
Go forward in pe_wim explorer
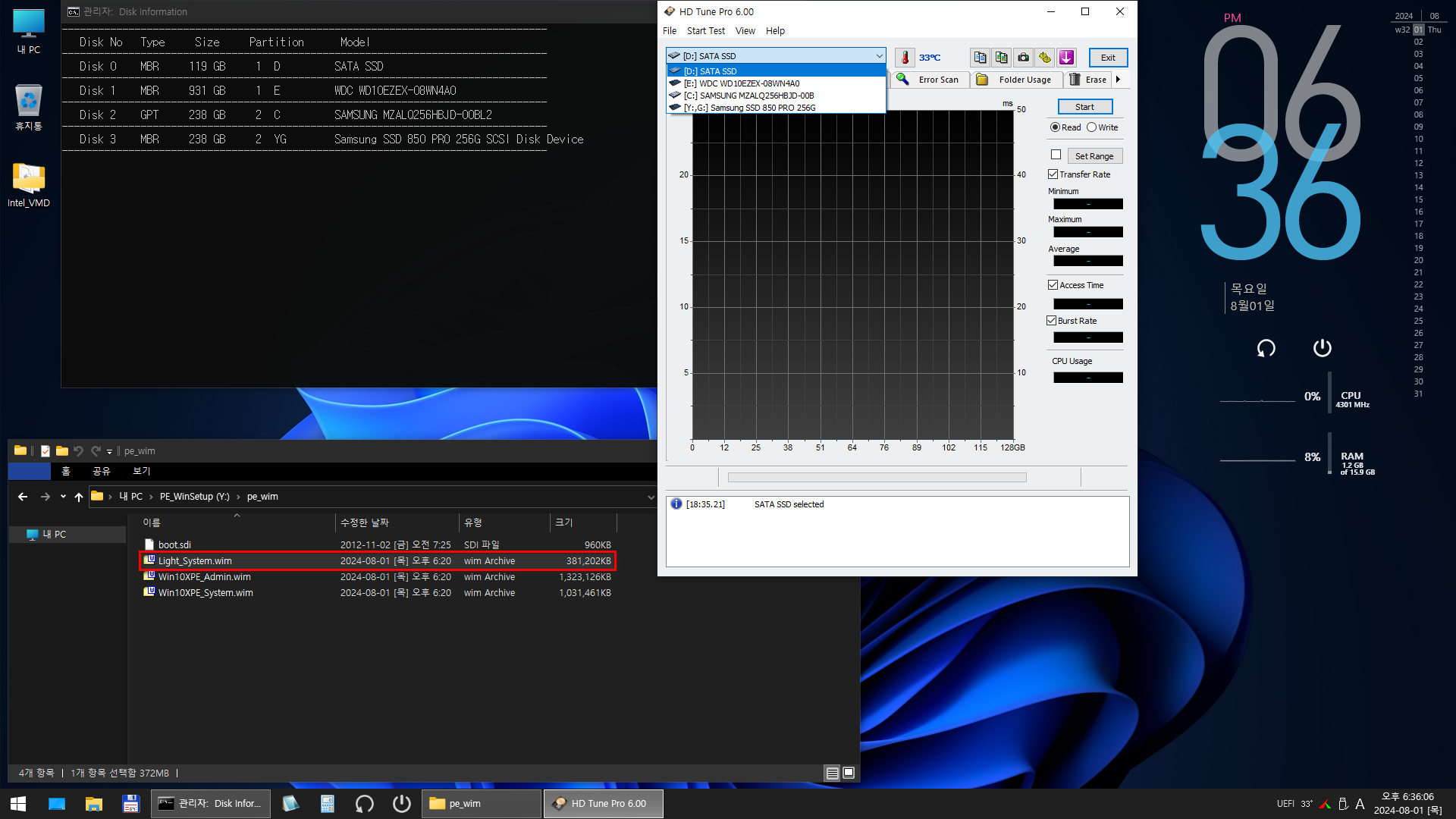45,497
